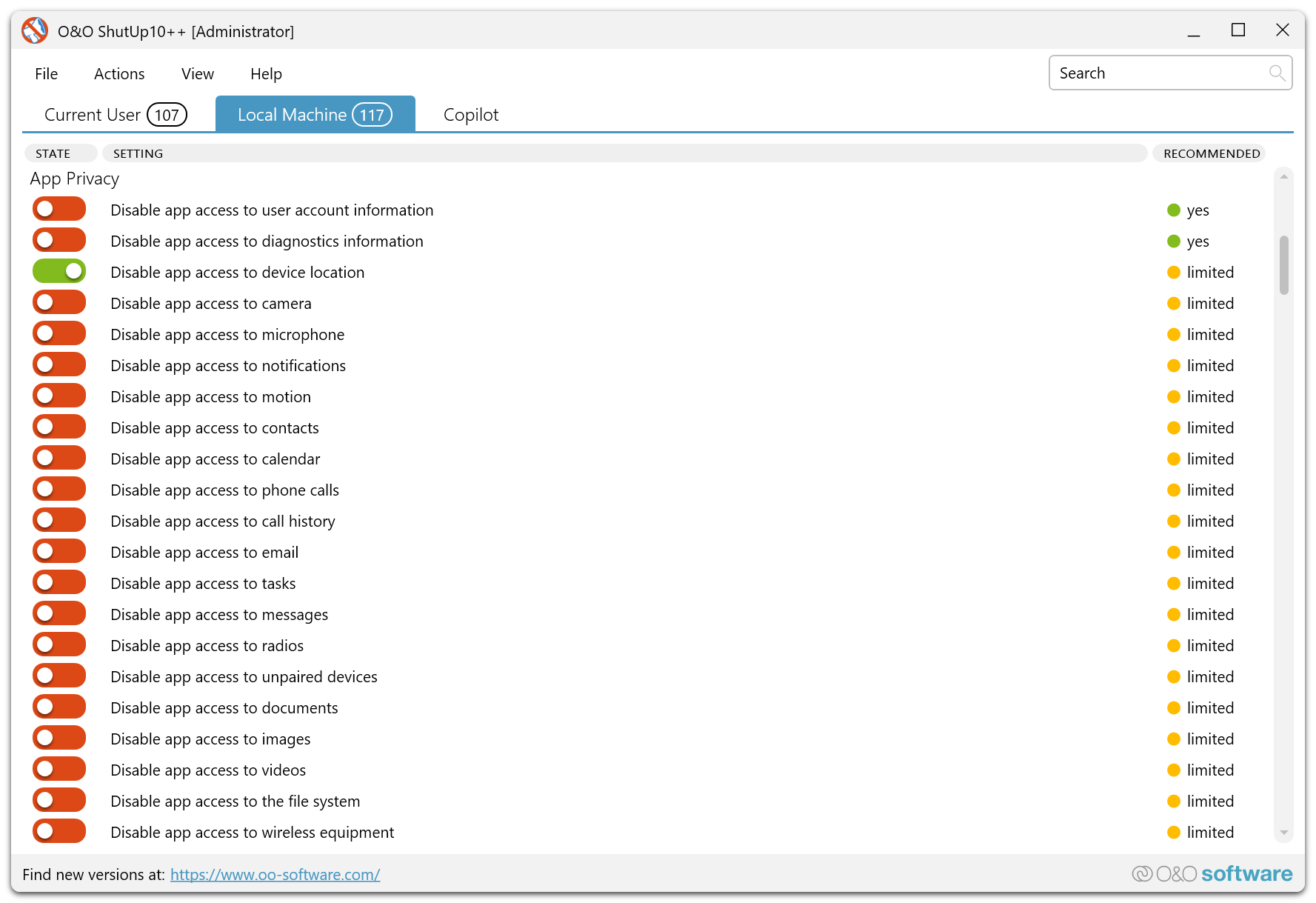Image resolution: width=1316 pixels, height=903 pixels.
Task: Click the Search input field
Action: 1159,73
